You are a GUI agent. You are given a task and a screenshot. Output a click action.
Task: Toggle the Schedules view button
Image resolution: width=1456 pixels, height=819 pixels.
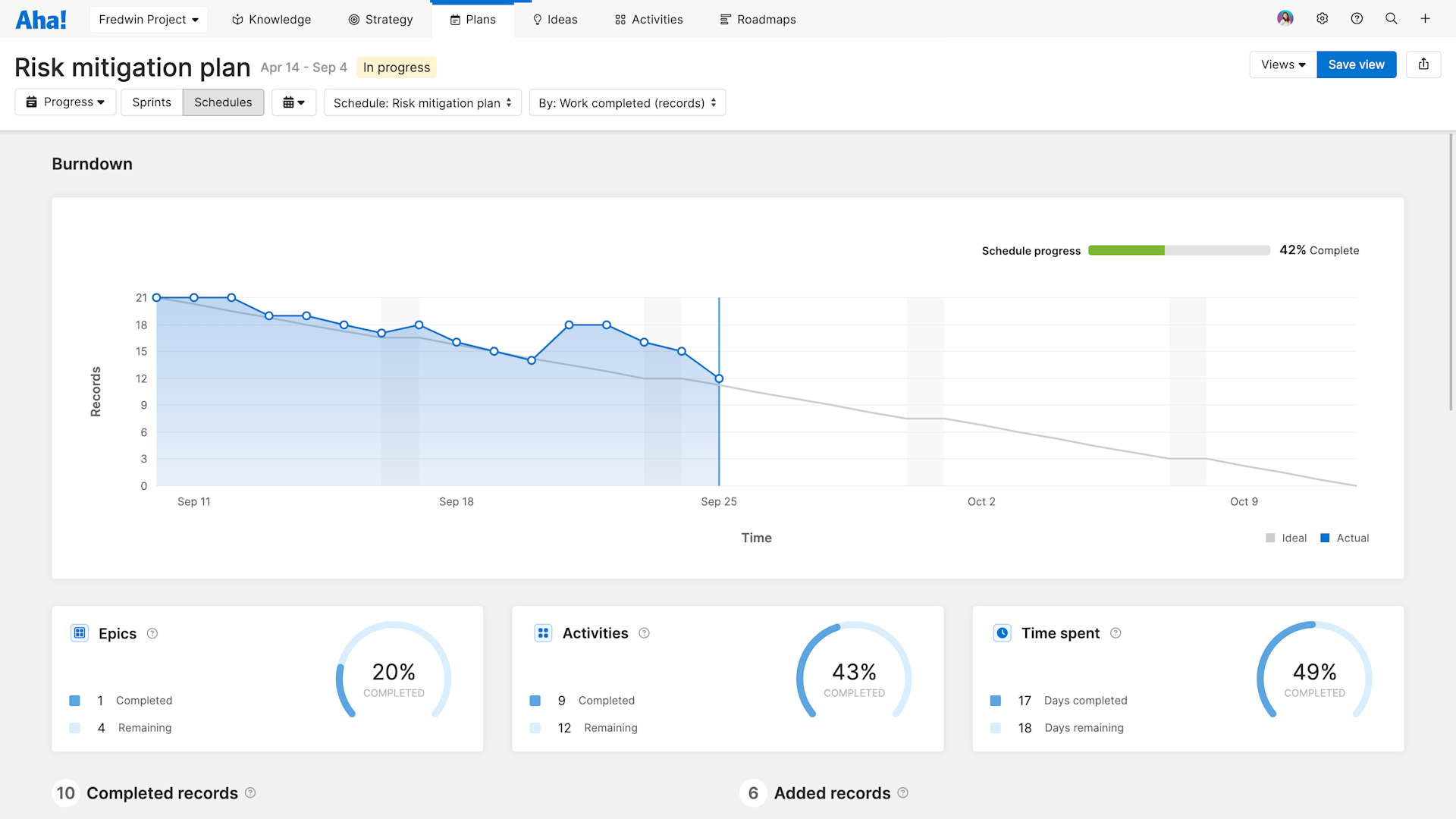223,102
